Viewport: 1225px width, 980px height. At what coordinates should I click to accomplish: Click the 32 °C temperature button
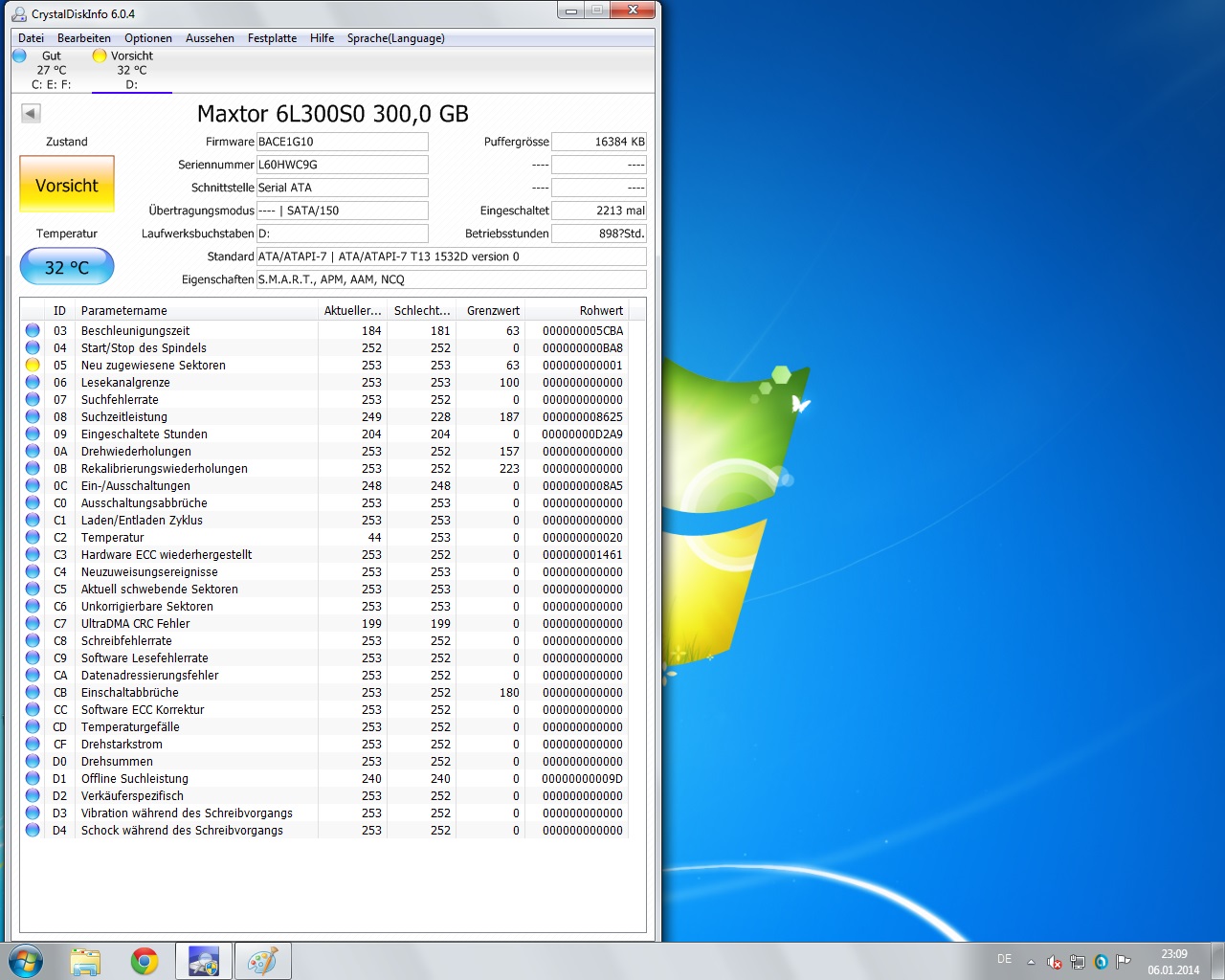coord(67,267)
